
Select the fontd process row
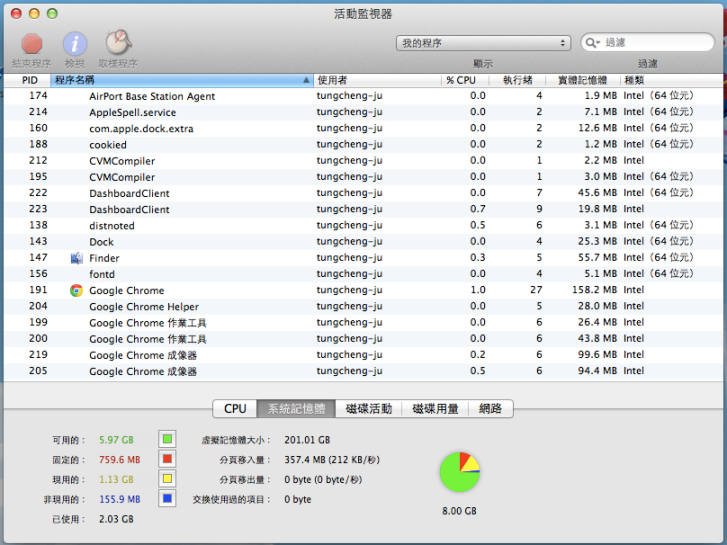tap(363, 274)
